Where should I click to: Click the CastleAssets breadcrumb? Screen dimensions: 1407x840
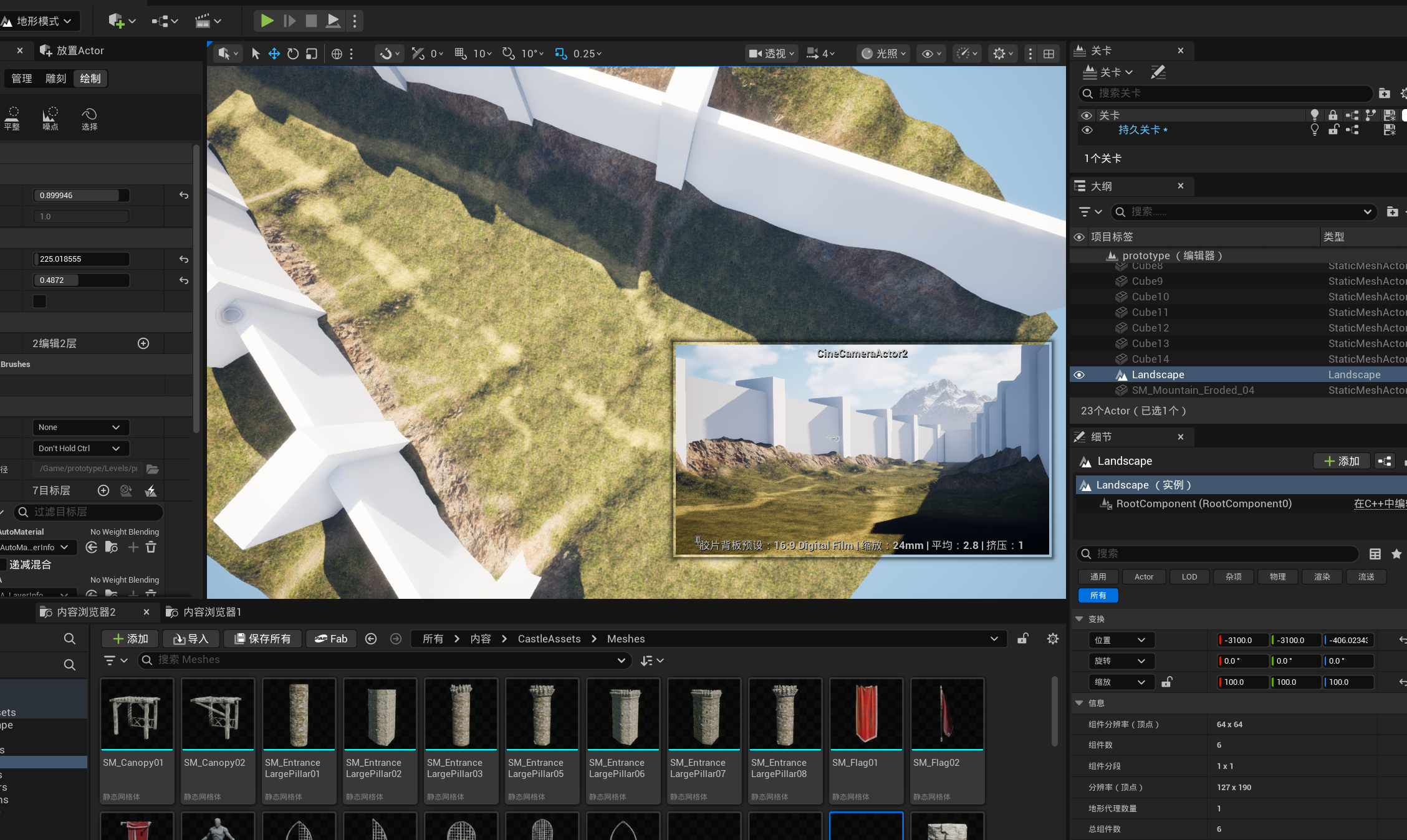tap(549, 639)
